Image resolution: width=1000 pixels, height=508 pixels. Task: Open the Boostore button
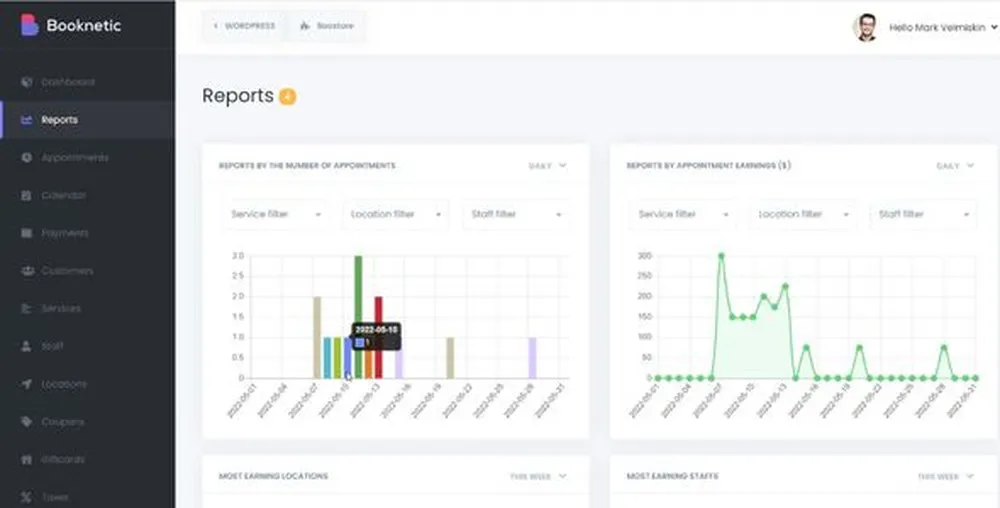(x=326, y=26)
